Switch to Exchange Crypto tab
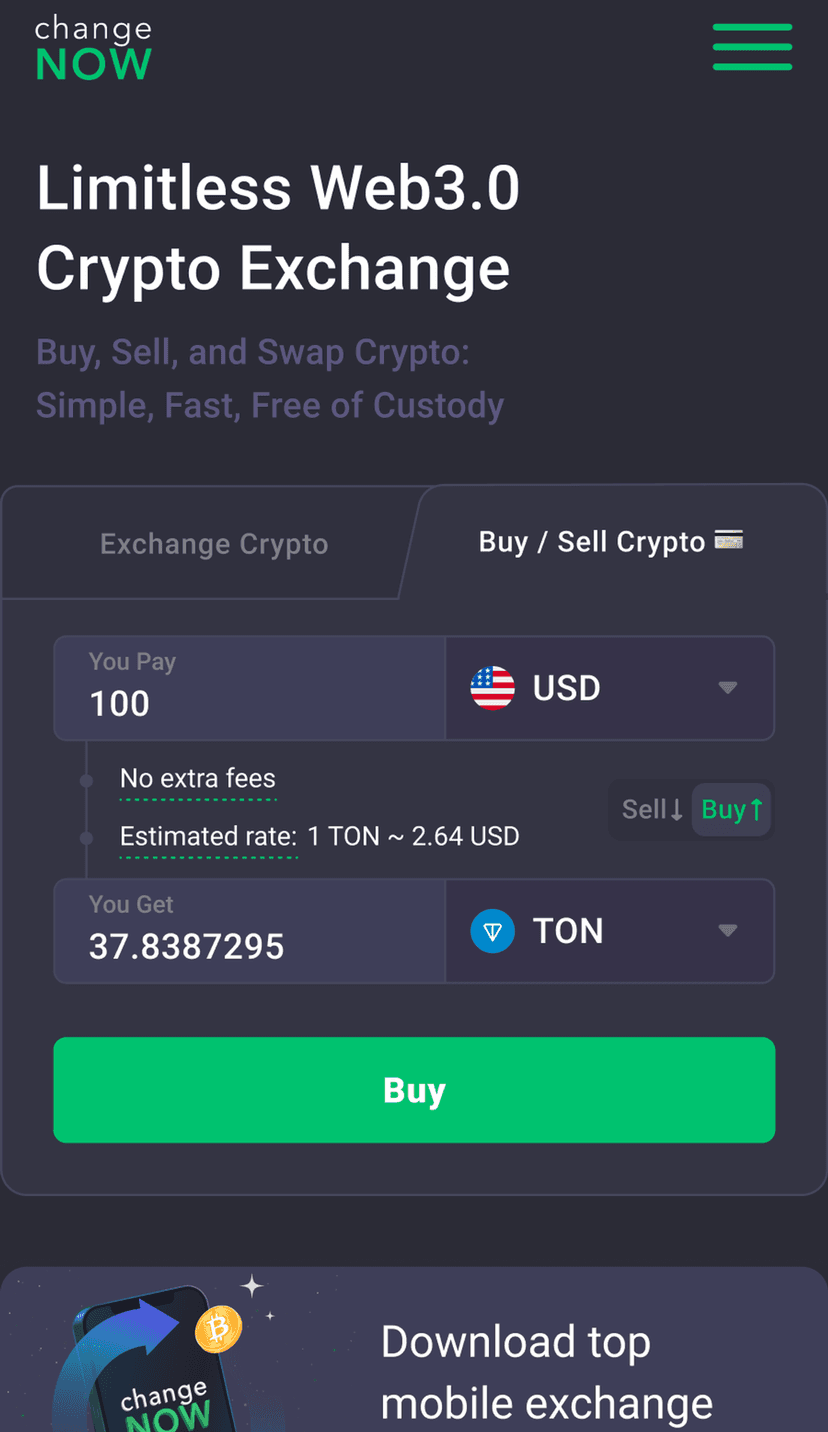Screen dimensions: 828x1432 pyautogui.click(x=214, y=544)
